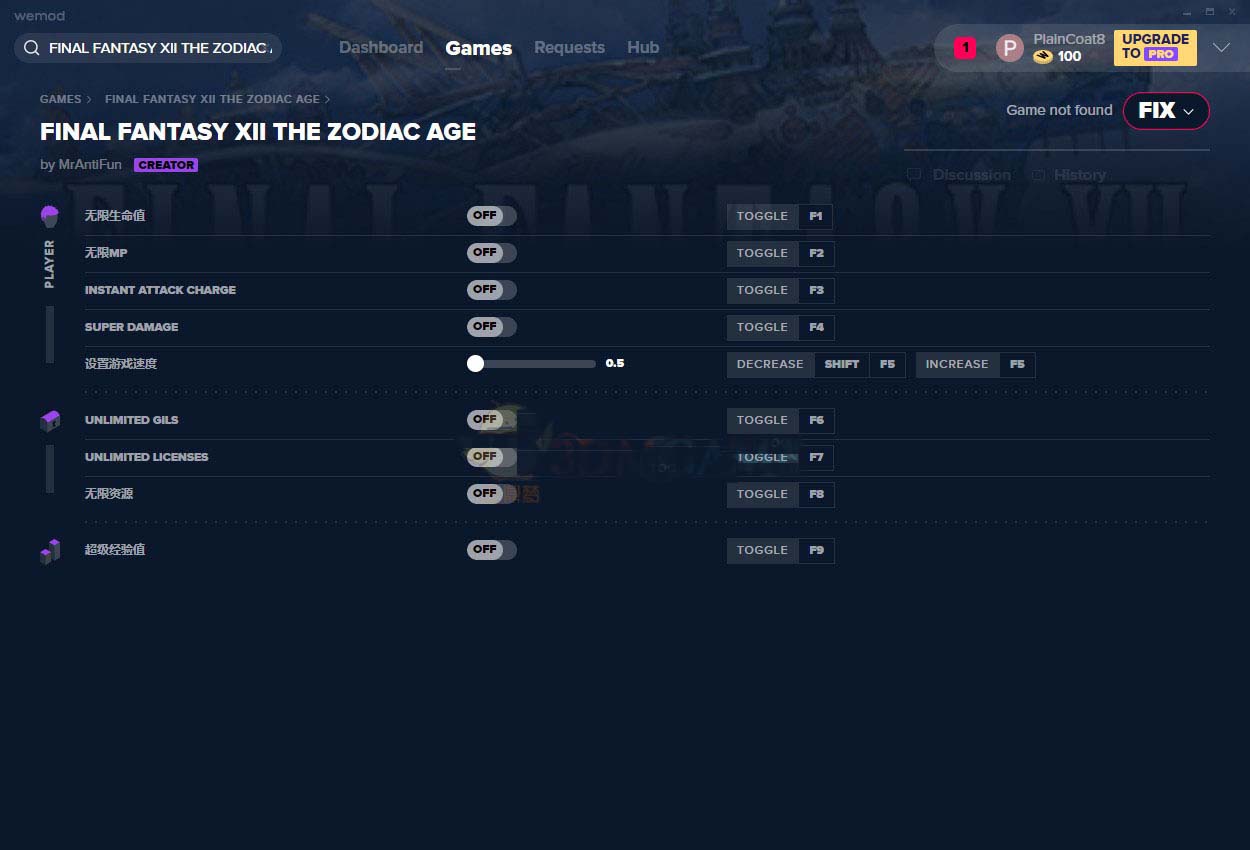Select the Player category icon

pyautogui.click(x=49, y=215)
